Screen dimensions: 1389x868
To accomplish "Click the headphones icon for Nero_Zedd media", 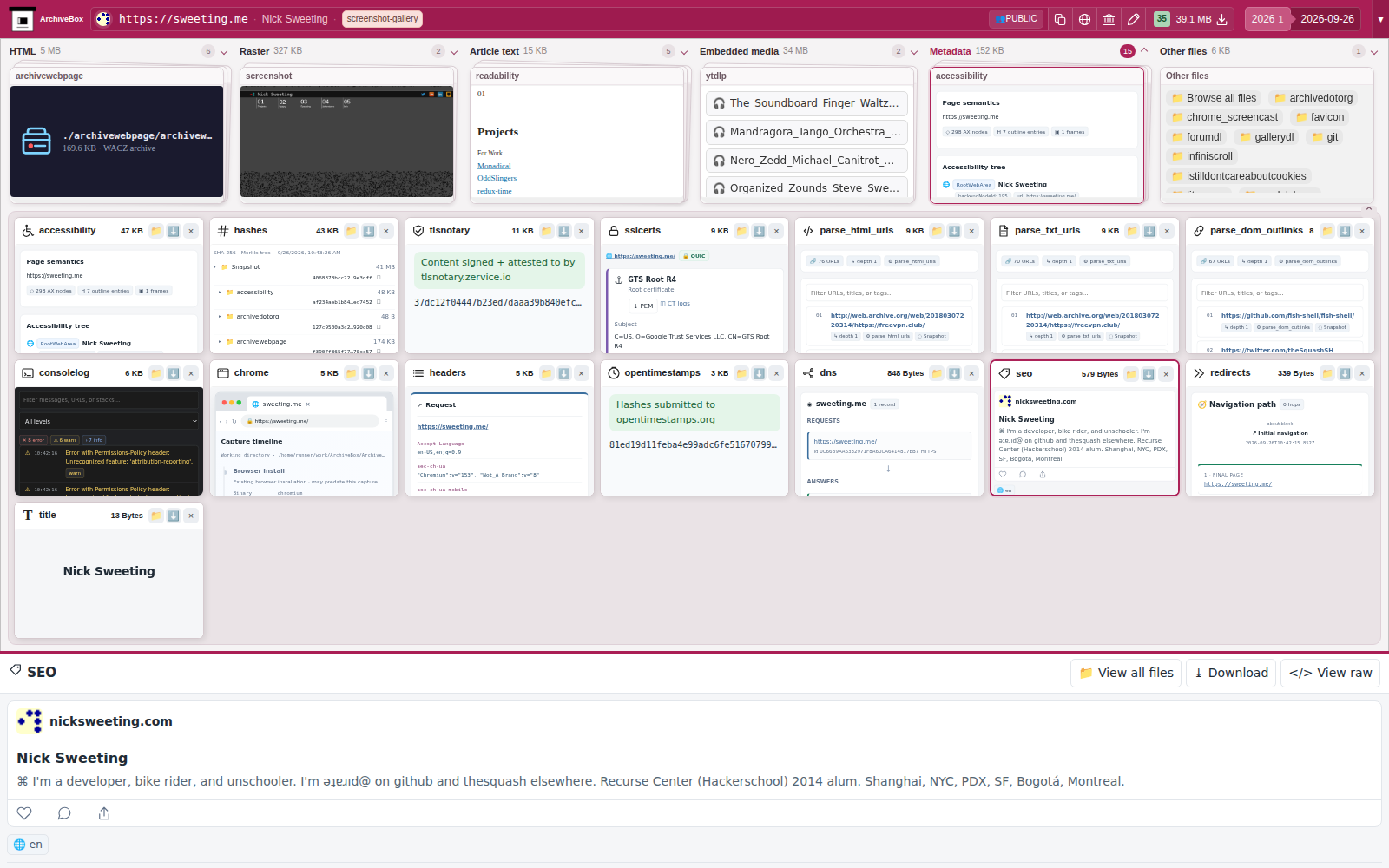I will coord(719,161).
